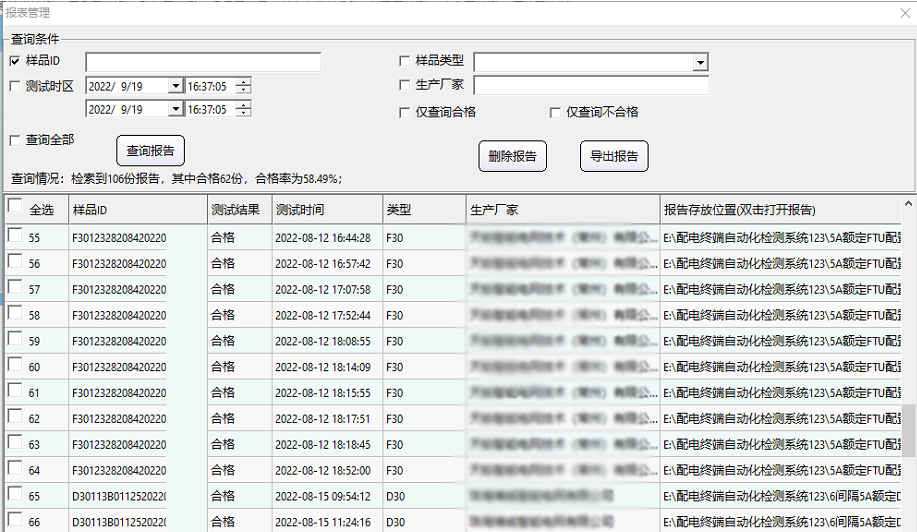Tick the 生产厂家 checkbox
Image resolution: width=917 pixels, height=532 pixels.
(405, 86)
